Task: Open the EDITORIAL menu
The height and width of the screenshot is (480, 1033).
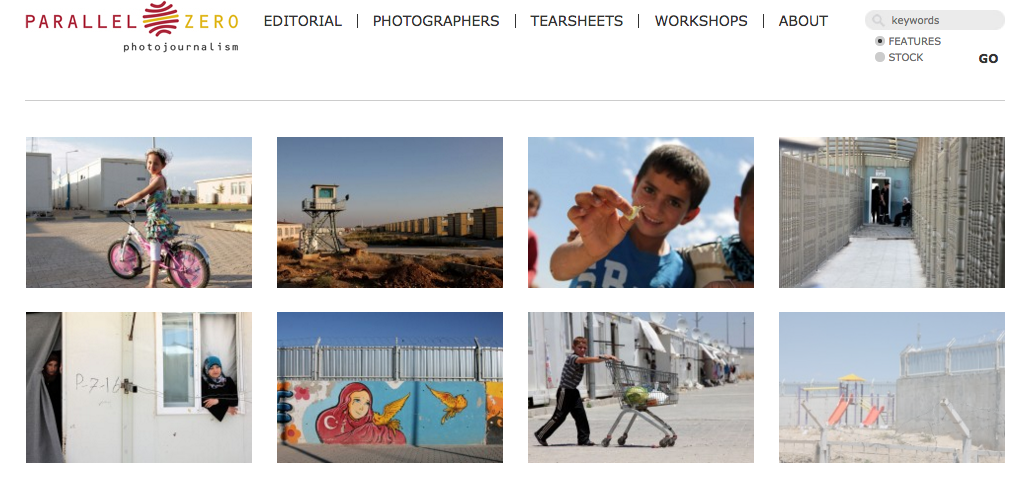Action: coord(302,21)
